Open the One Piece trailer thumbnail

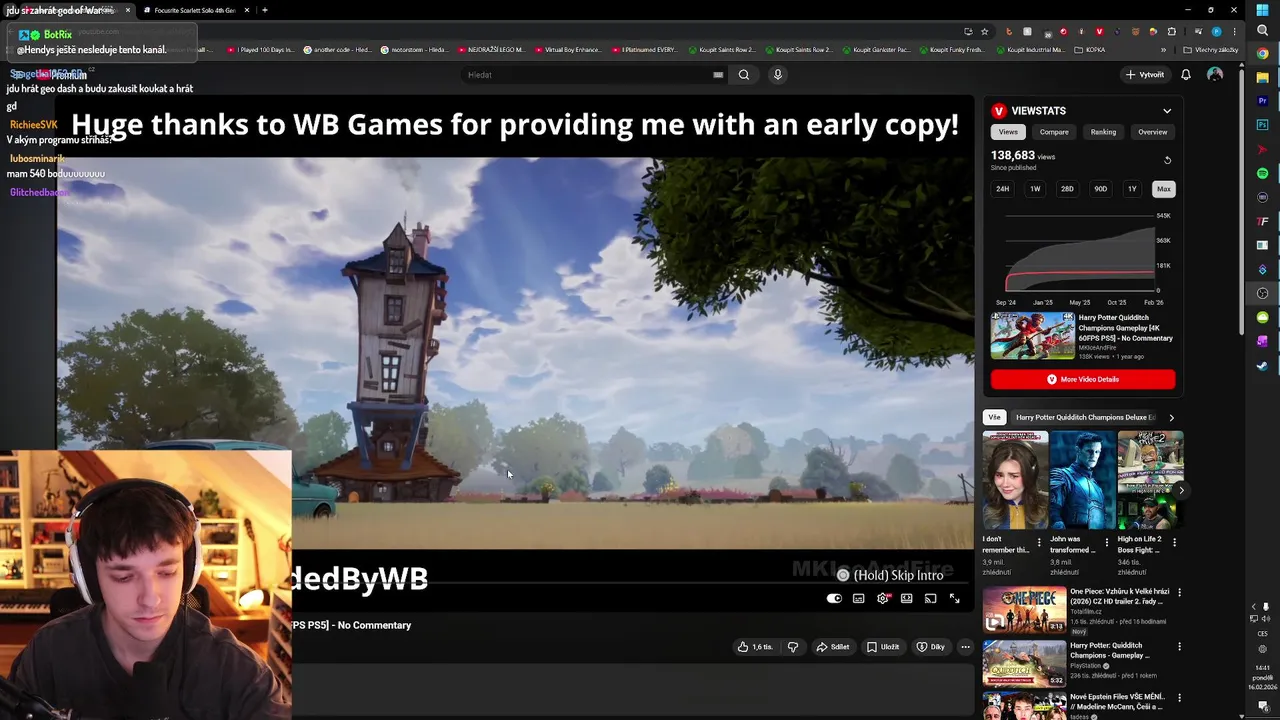pos(1024,610)
